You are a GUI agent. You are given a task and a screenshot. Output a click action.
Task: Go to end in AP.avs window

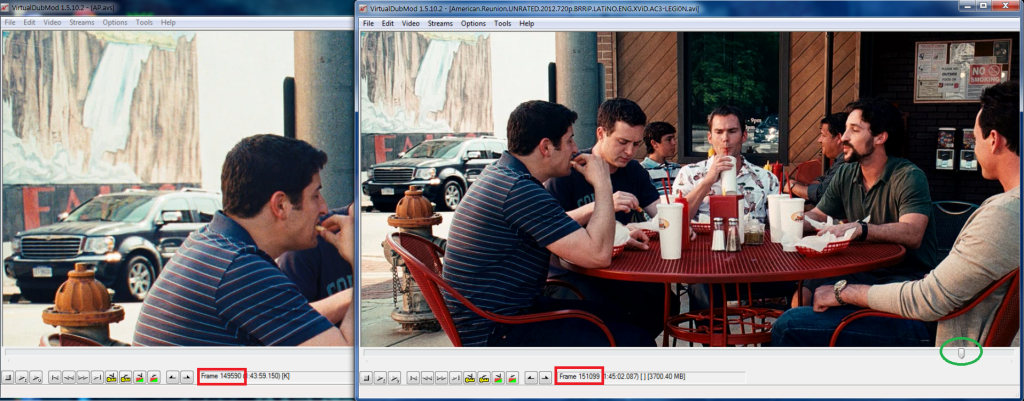click(97, 377)
